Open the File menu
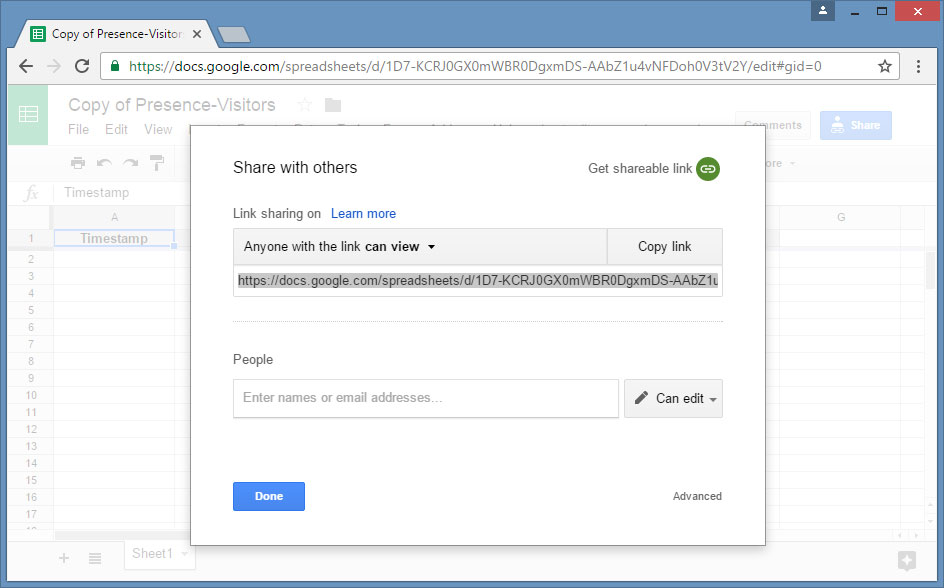Viewport: 944px width, 588px height. tap(78, 129)
